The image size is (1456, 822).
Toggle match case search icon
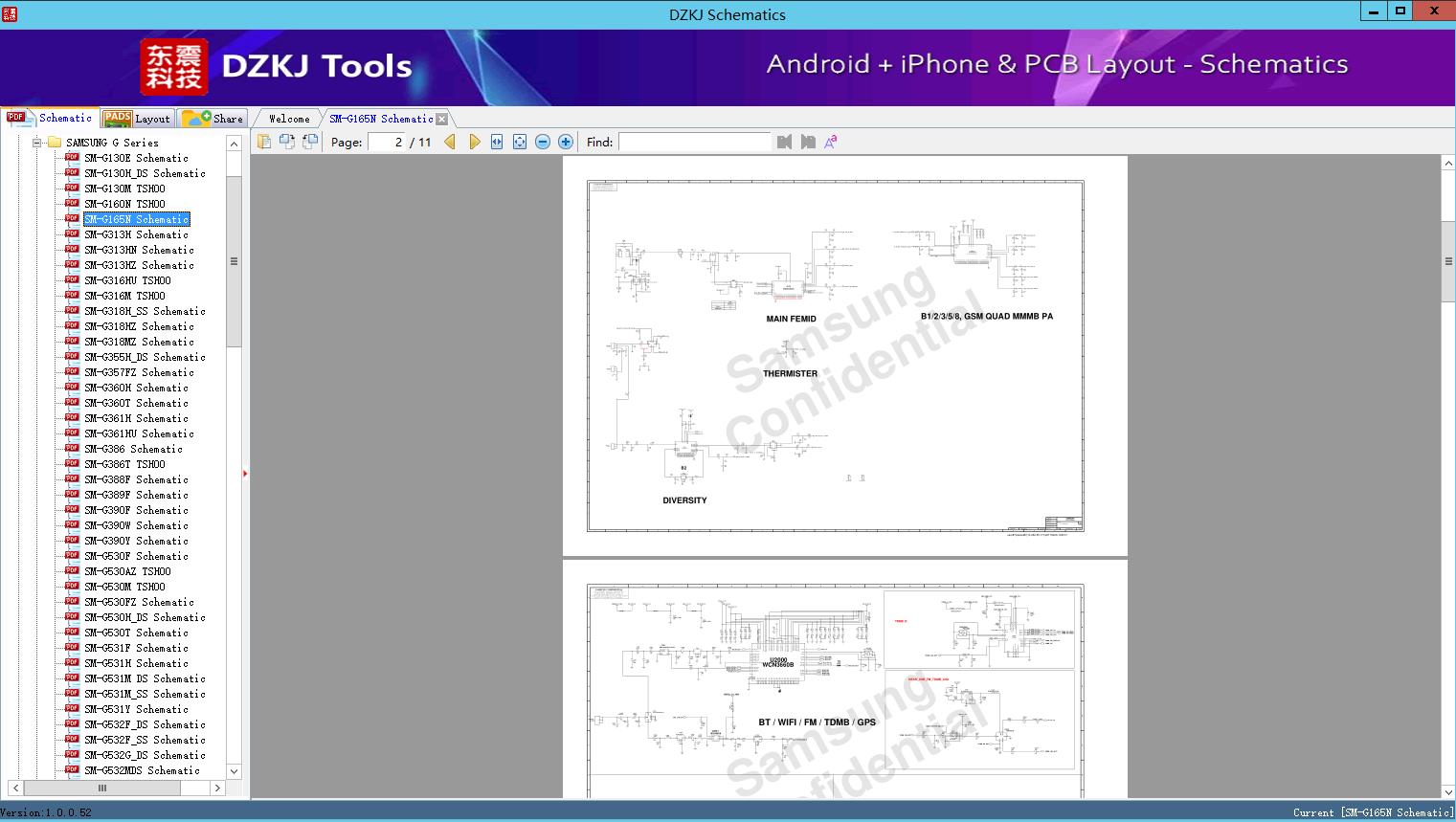831,142
